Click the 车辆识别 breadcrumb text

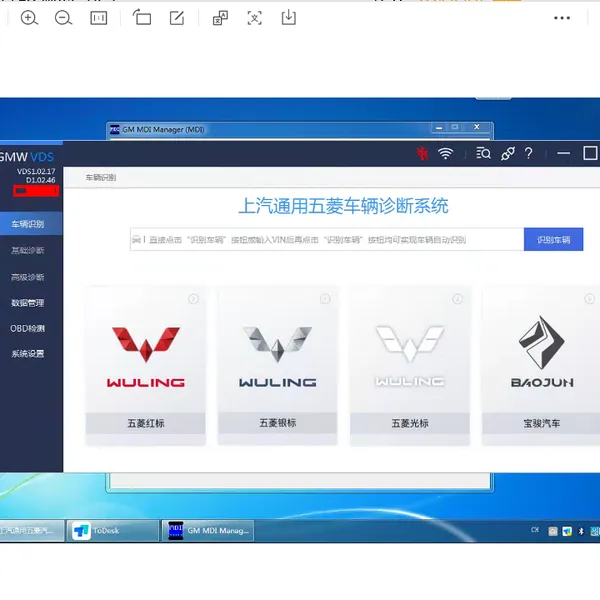coord(101,178)
